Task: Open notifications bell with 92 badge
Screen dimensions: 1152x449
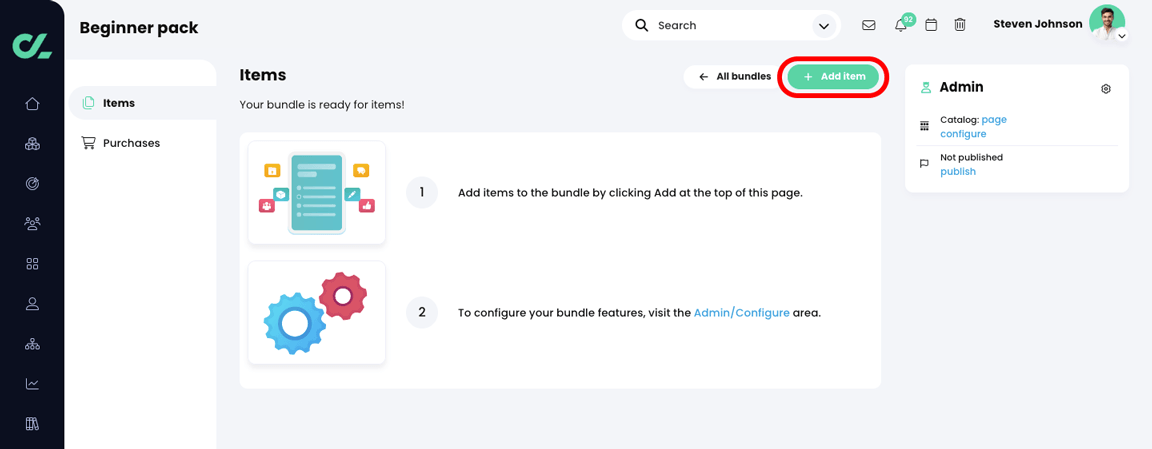Action: (901, 25)
